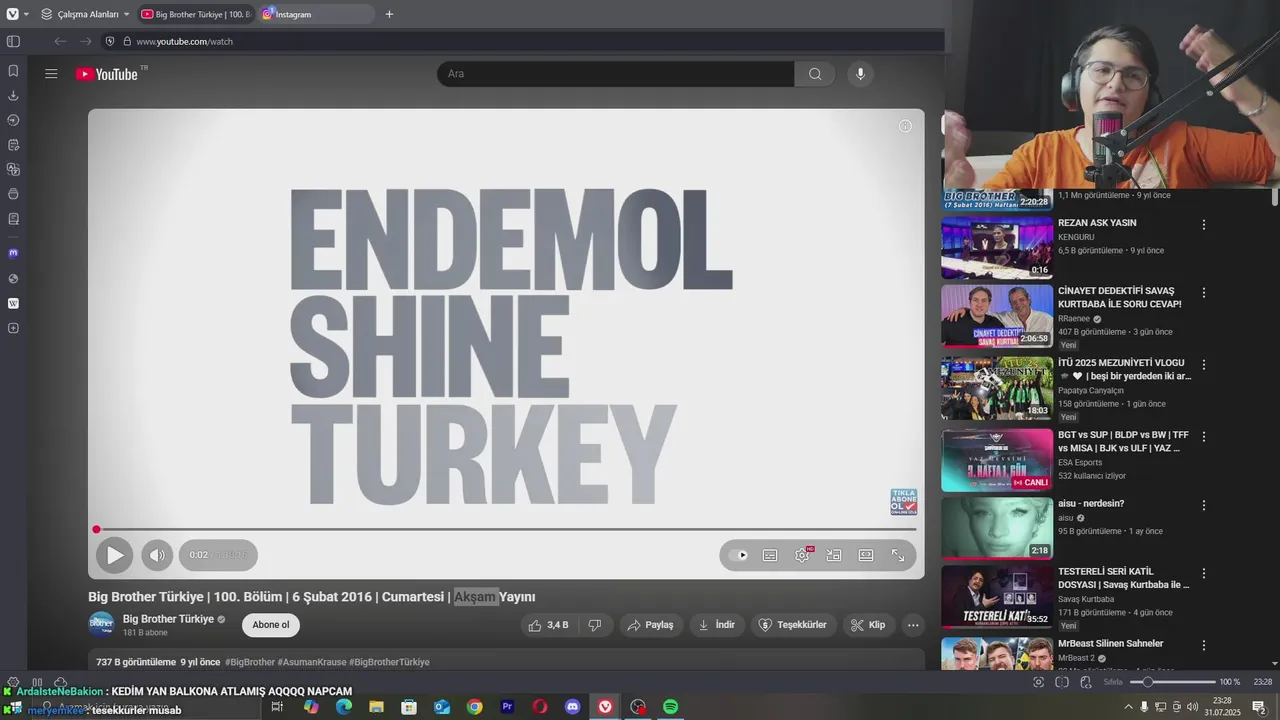Open the Bookmarks panel in sidebar
This screenshot has width=1280, height=720.
point(13,71)
